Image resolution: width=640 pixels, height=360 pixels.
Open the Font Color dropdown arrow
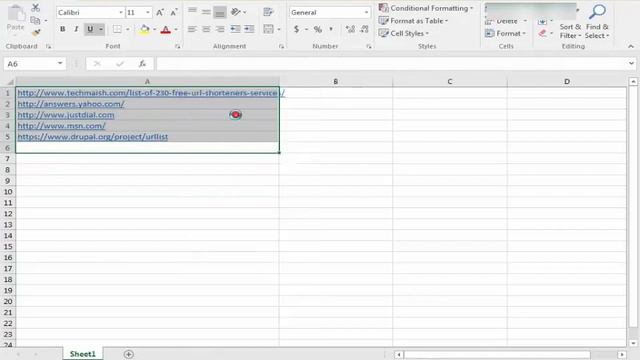coord(176,29)
